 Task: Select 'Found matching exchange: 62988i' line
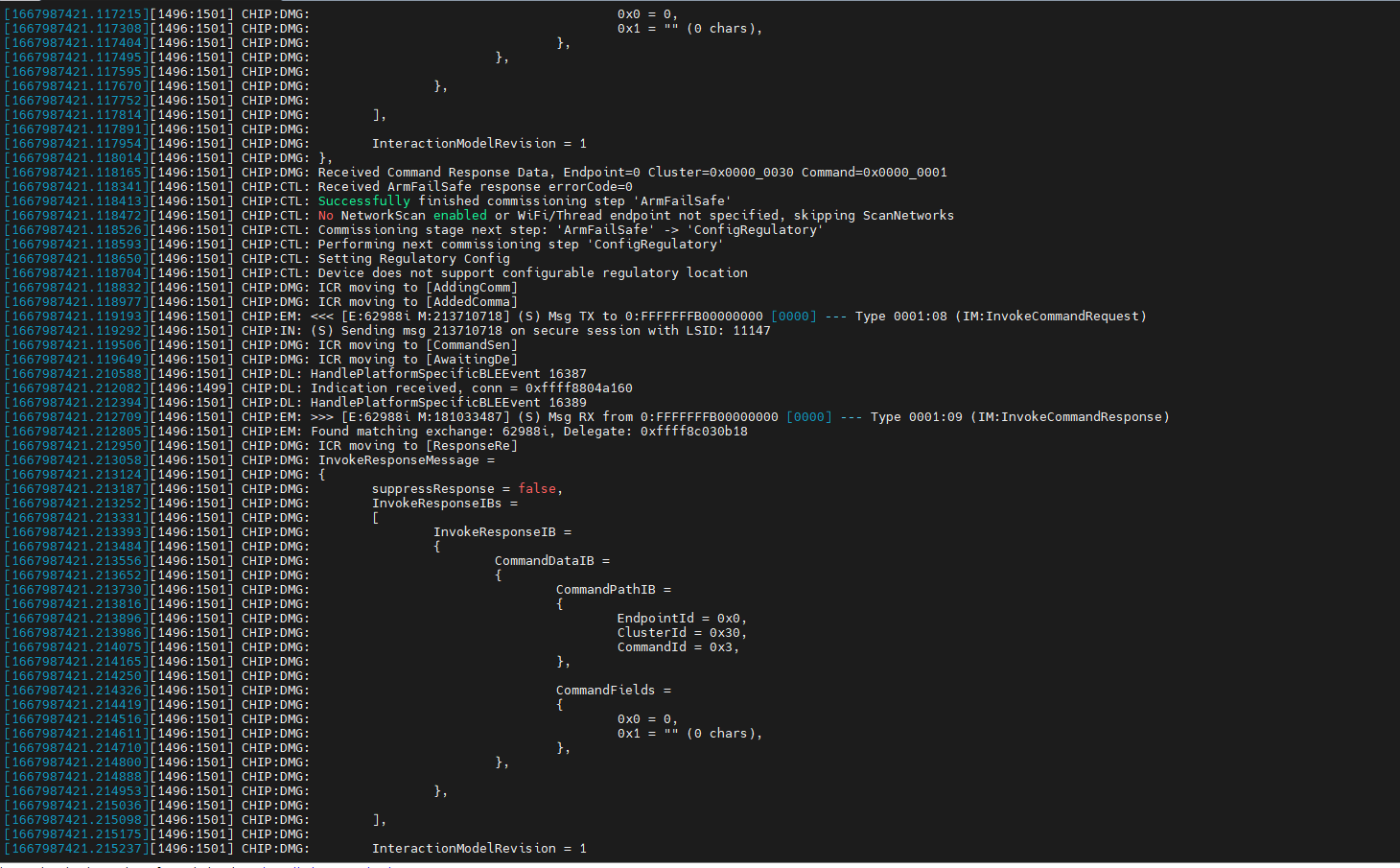[376, 432]
